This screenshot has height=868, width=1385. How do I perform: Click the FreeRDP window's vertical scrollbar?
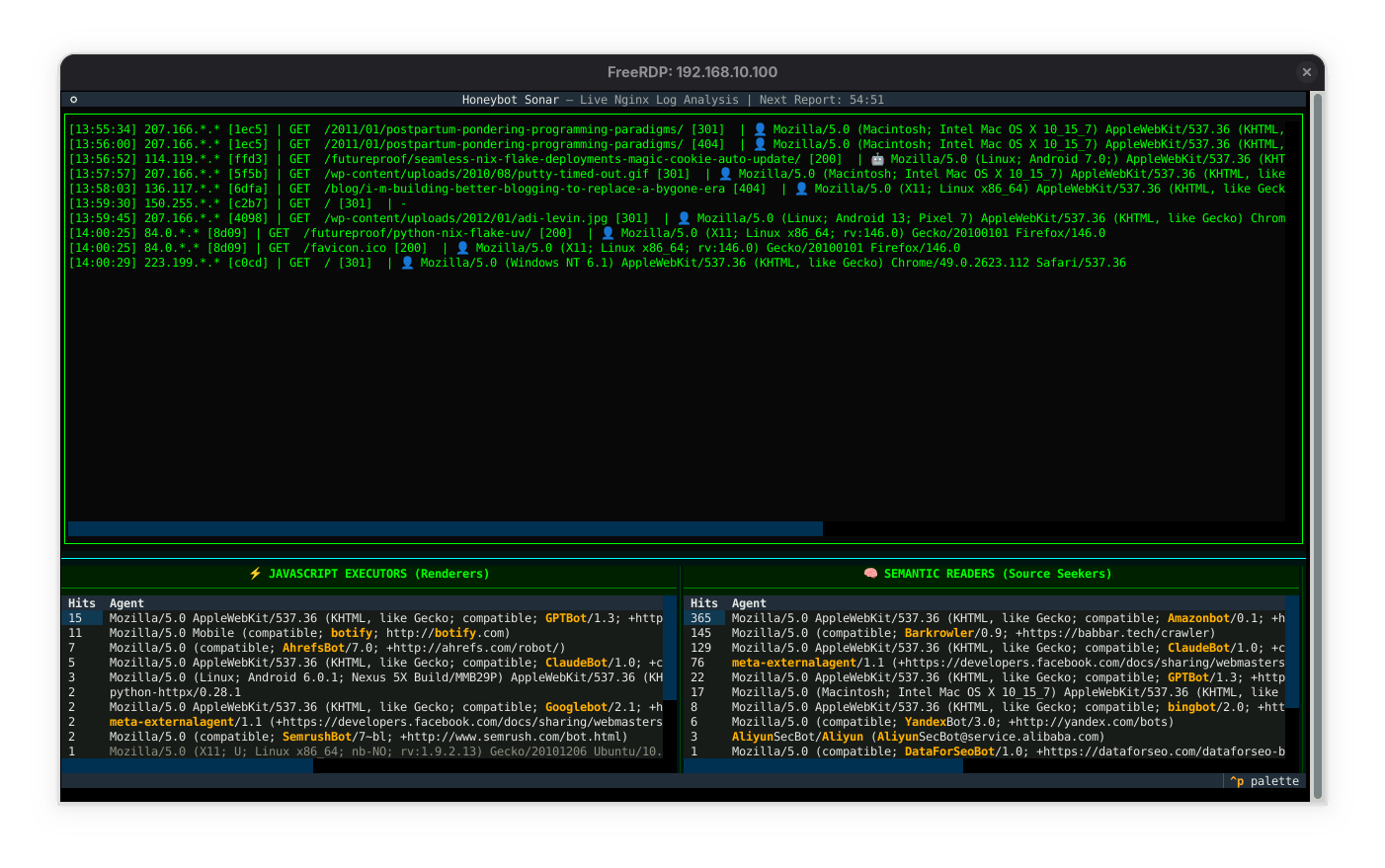coord(1317,444)
